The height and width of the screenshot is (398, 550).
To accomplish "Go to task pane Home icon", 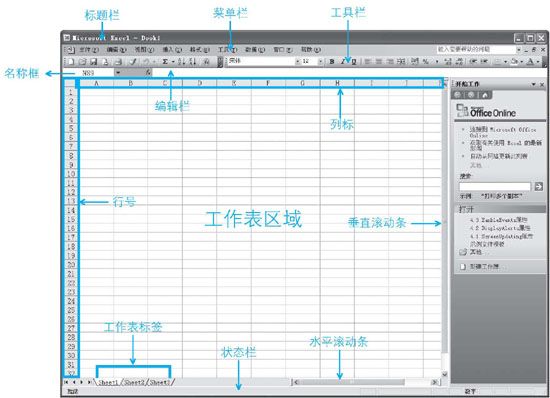I will click(485, 95).
